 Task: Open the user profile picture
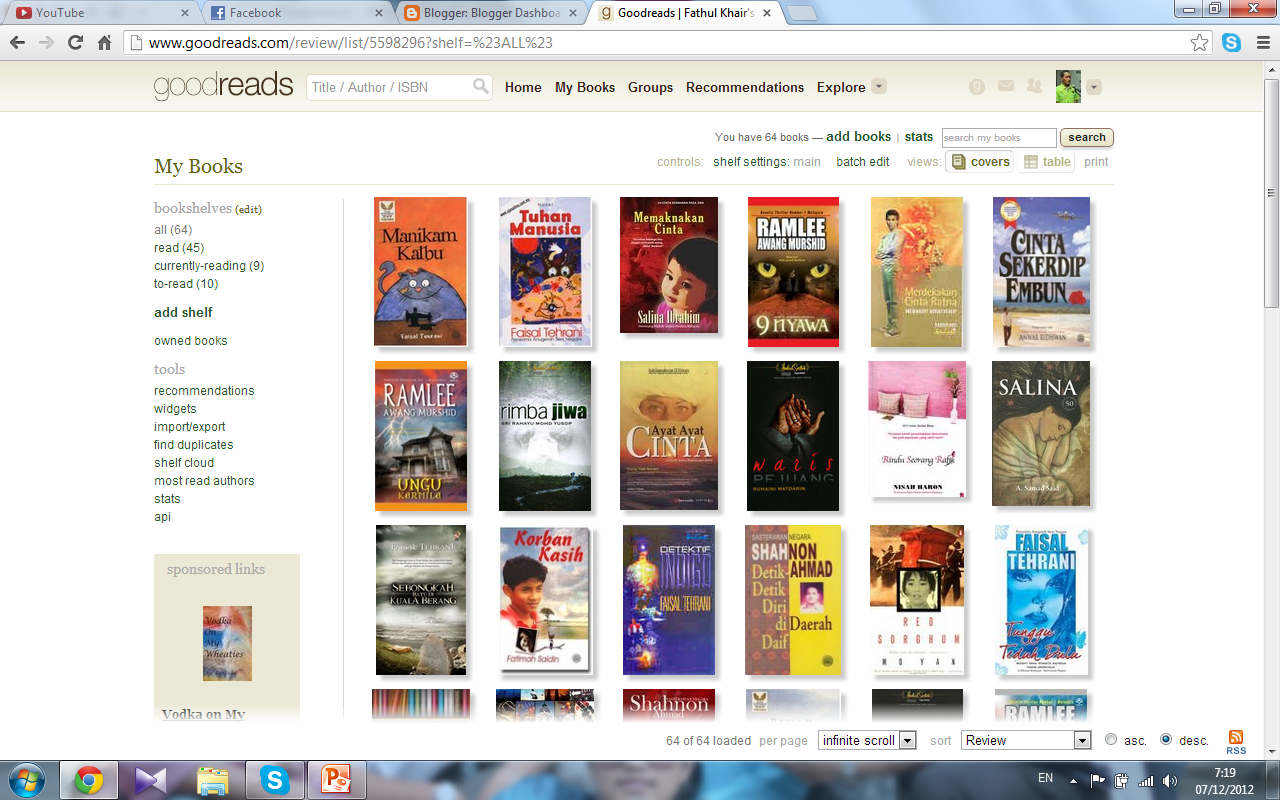click(1068, 87)
